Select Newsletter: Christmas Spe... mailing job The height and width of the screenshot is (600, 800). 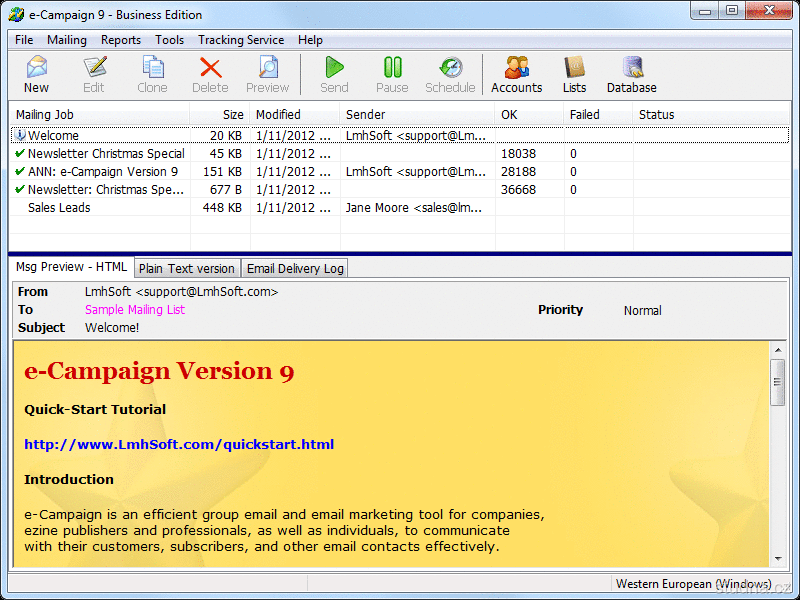click(x=399, y=189)
